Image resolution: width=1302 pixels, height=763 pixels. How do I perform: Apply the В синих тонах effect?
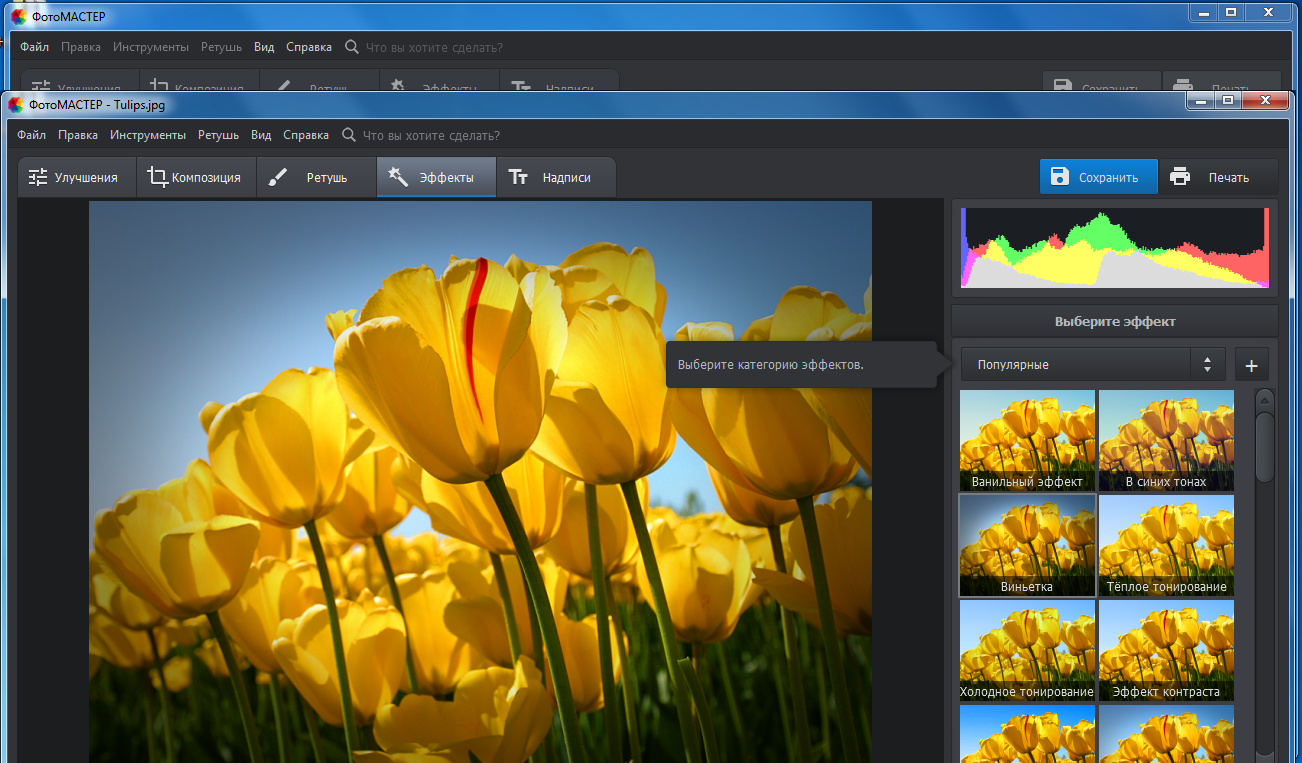pos(1166,440)
